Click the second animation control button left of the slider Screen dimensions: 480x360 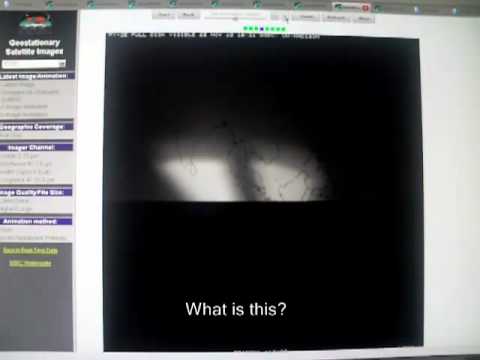click(188, 15)
